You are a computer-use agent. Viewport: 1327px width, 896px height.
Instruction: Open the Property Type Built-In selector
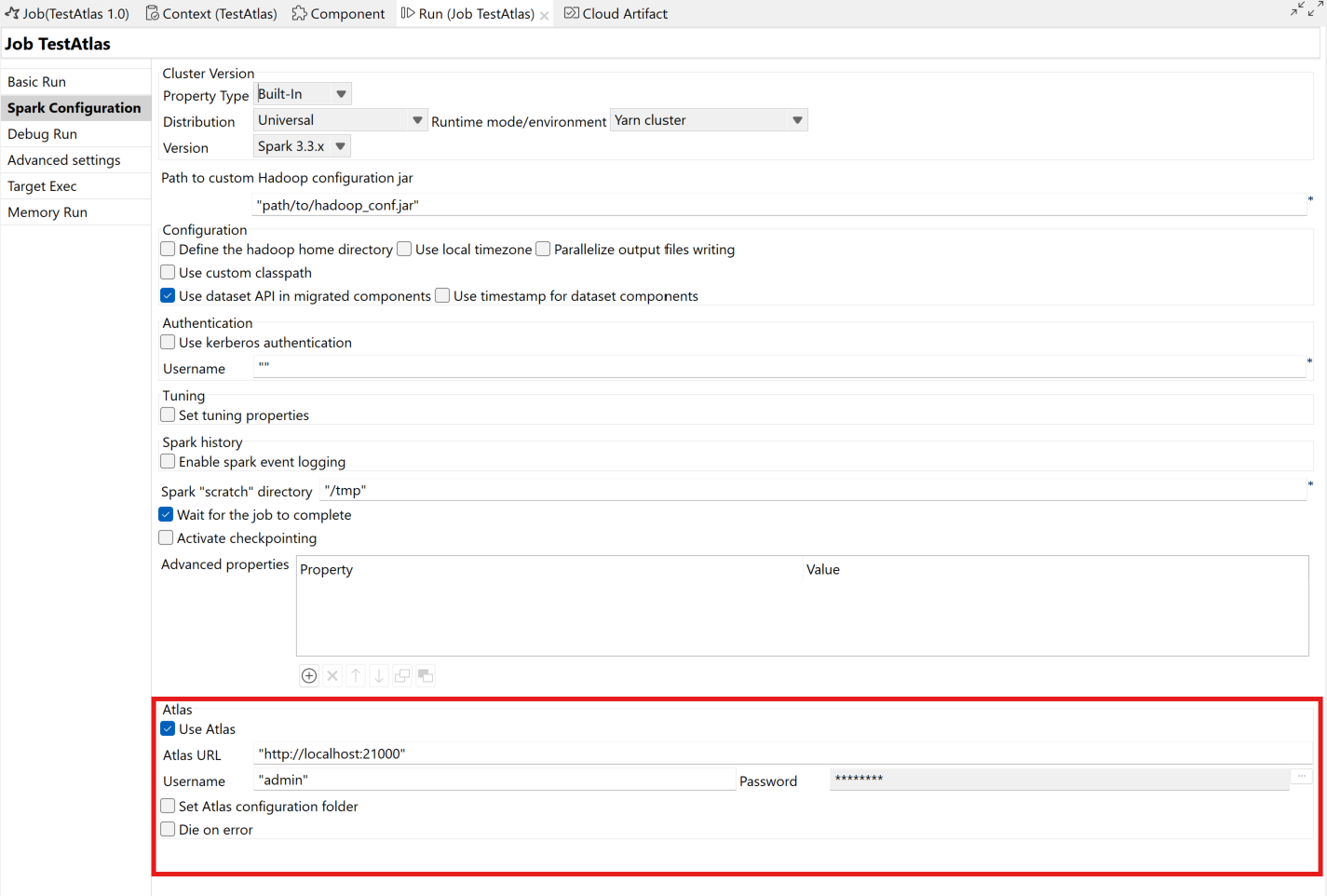pyautogui.click(x=341, y=93)
